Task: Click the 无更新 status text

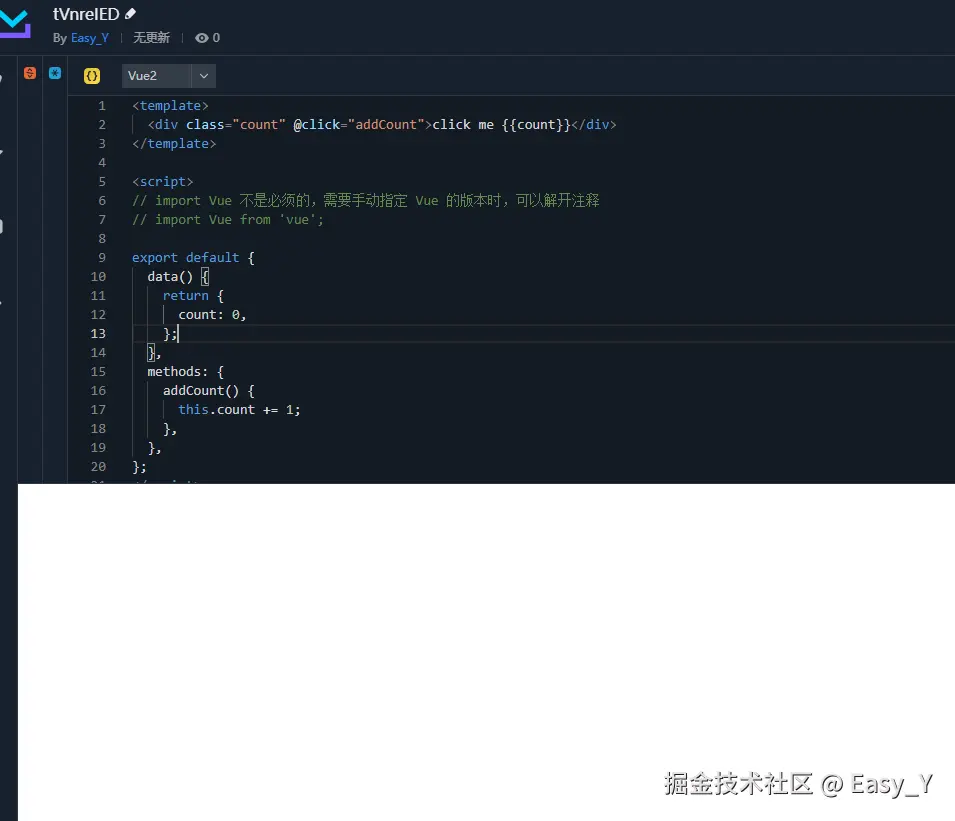Action: (151, 38)
